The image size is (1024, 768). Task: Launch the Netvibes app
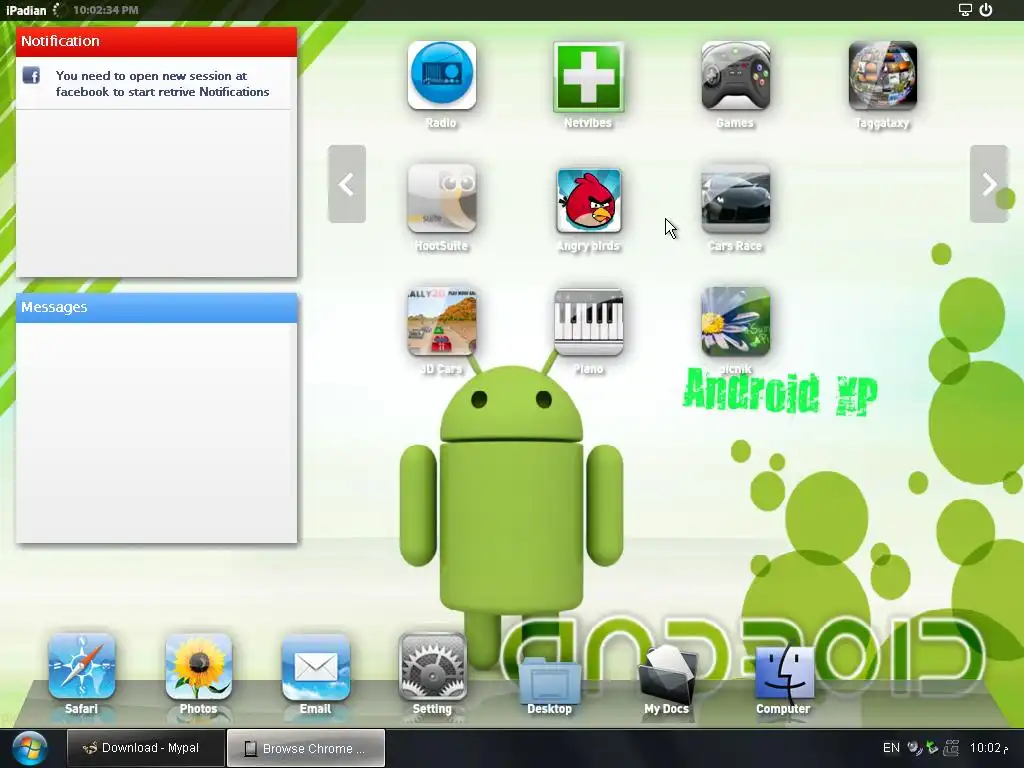[588, 76]
